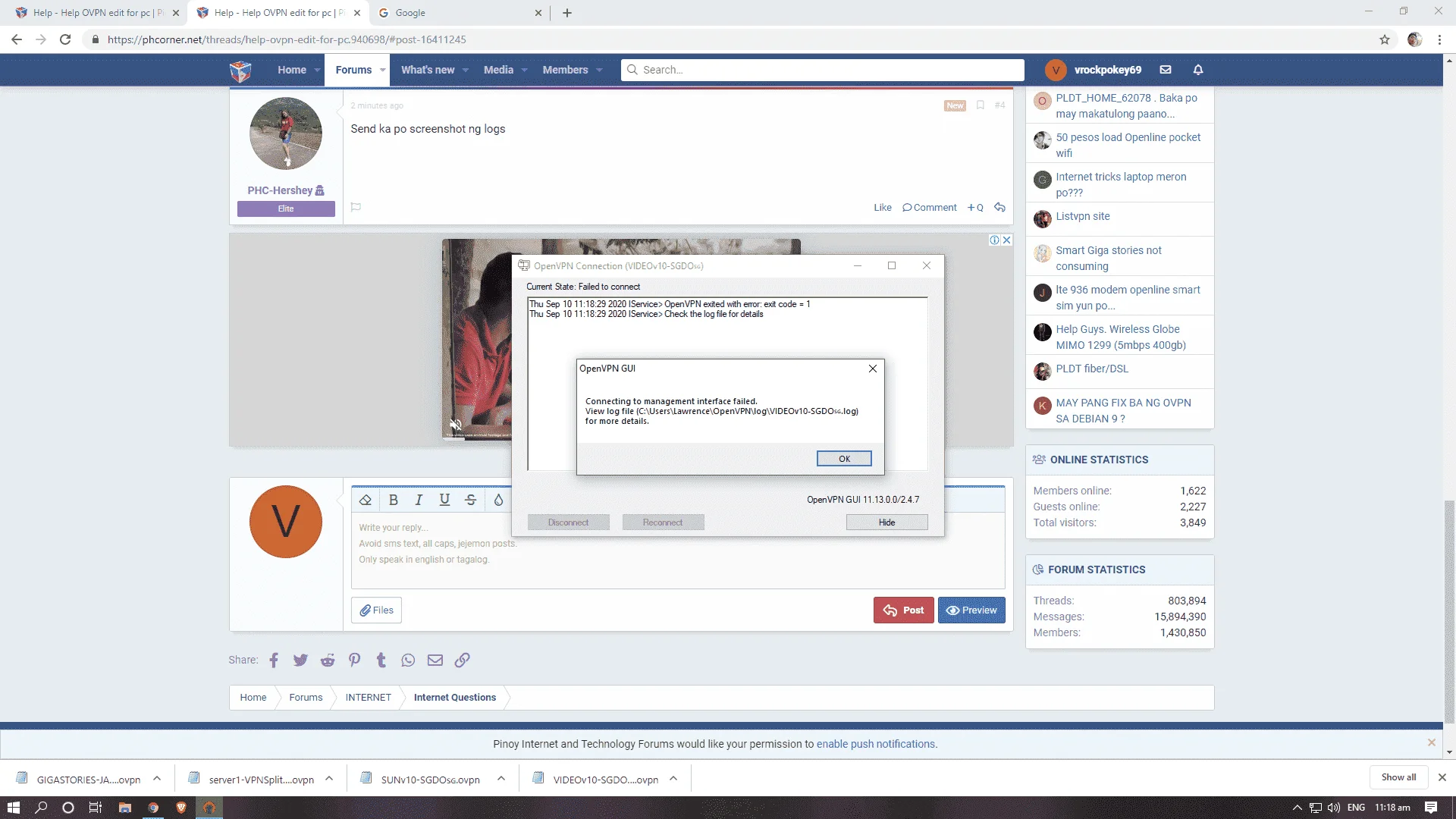
Task: Expand Home menu dropdown arrow
Action: (317, 70)
